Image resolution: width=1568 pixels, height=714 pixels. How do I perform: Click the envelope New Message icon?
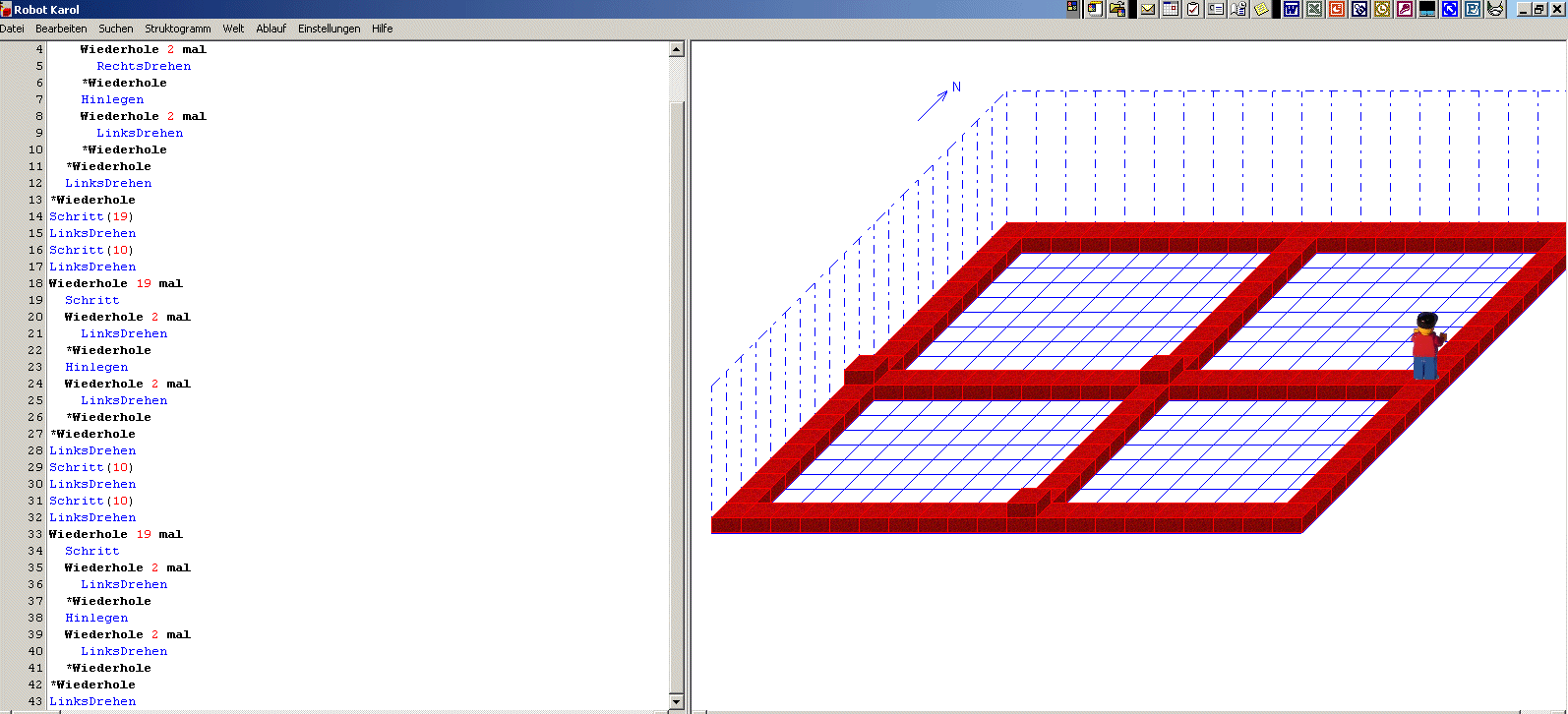pyautogui.click(x=1148, y=10)
